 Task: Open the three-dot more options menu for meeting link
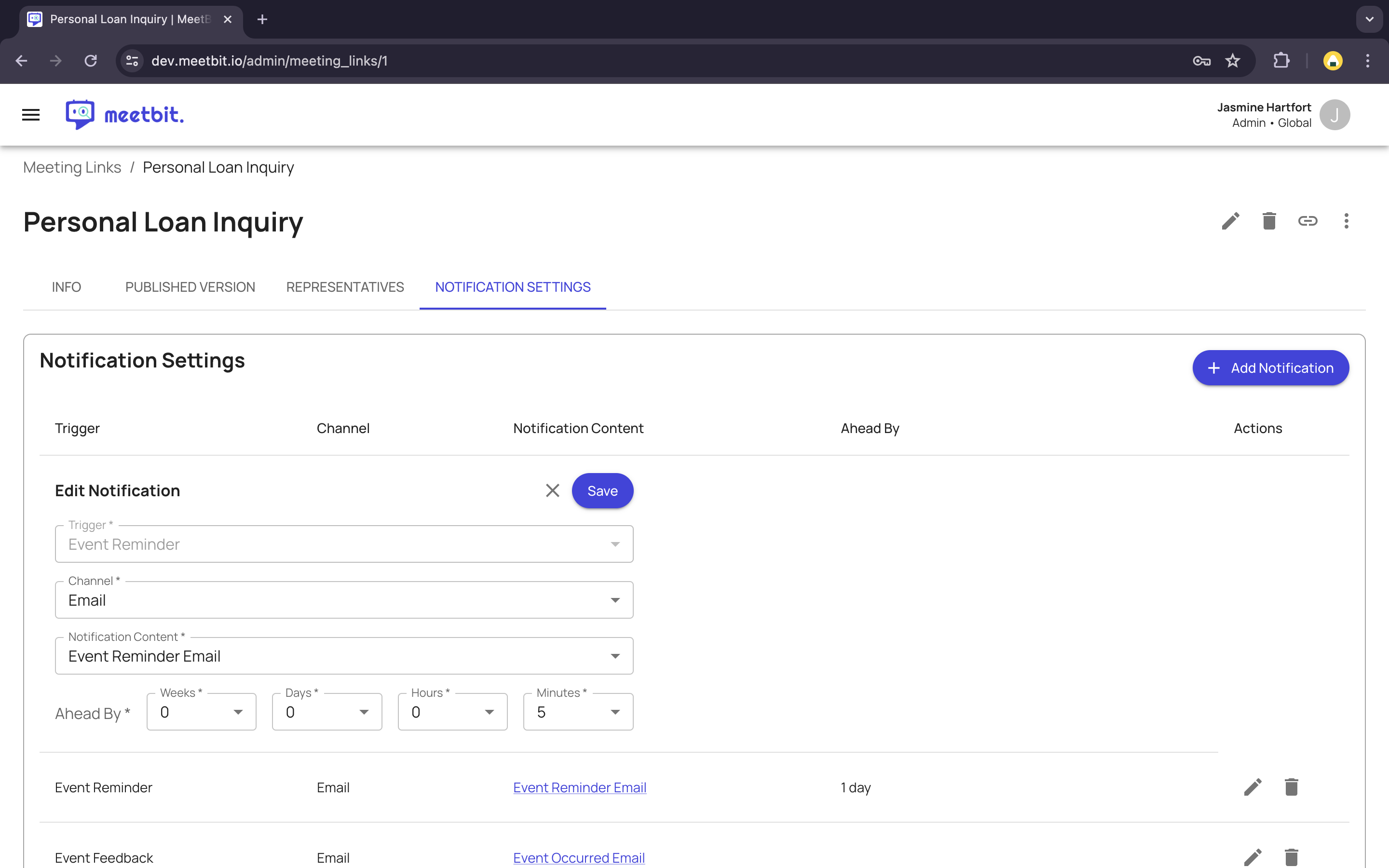(1346, 221)
